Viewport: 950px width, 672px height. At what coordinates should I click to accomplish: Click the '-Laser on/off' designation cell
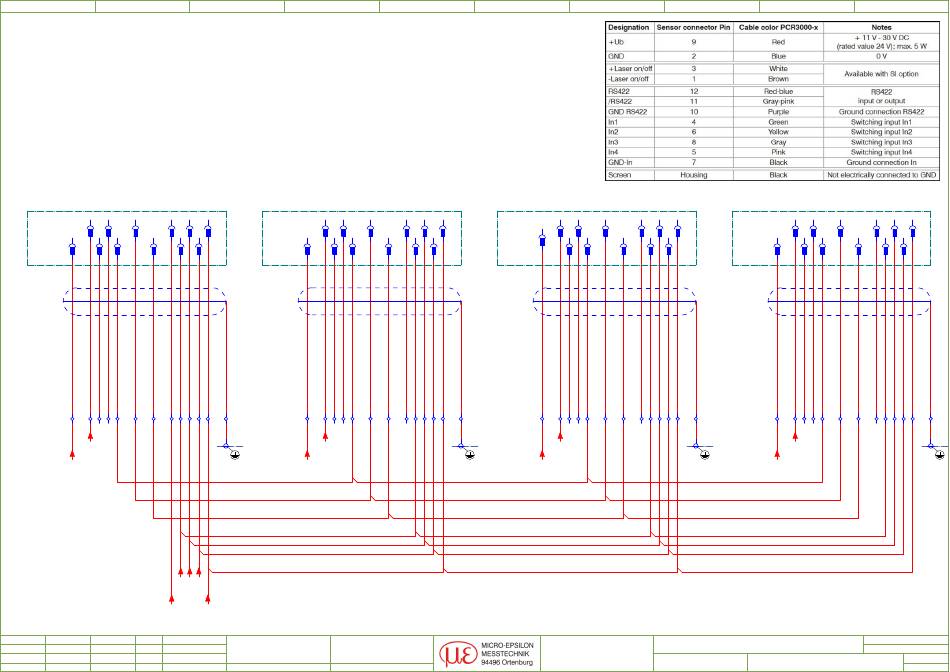pos(629,79)
